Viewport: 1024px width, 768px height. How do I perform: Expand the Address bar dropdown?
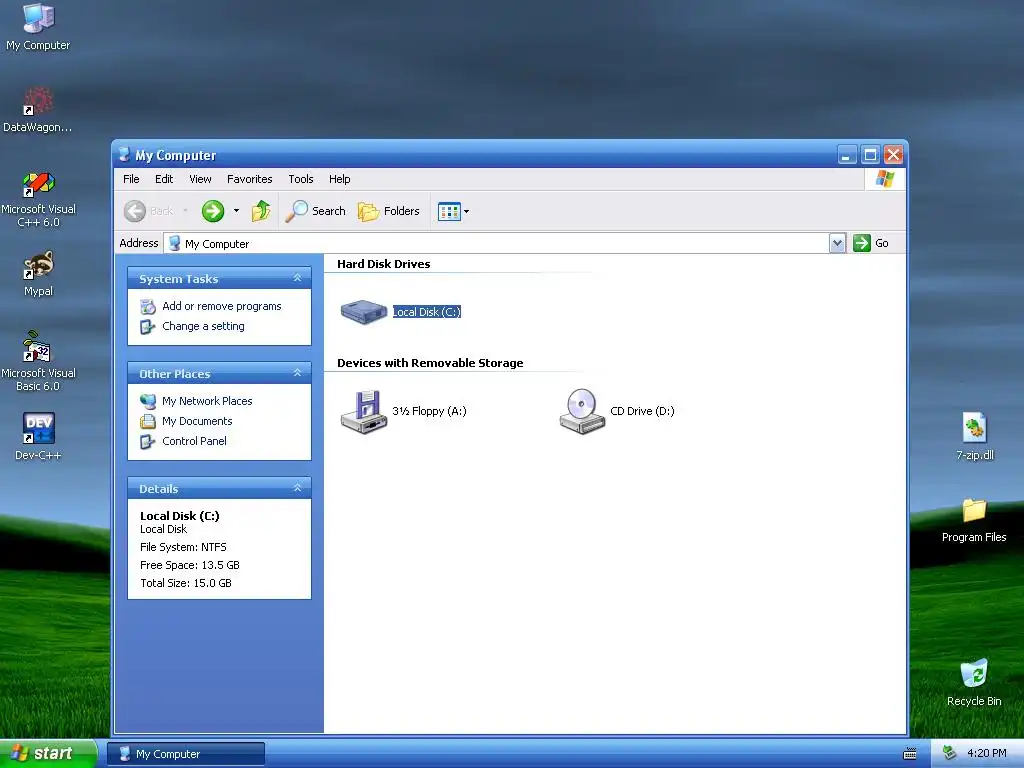coord(837,244)
